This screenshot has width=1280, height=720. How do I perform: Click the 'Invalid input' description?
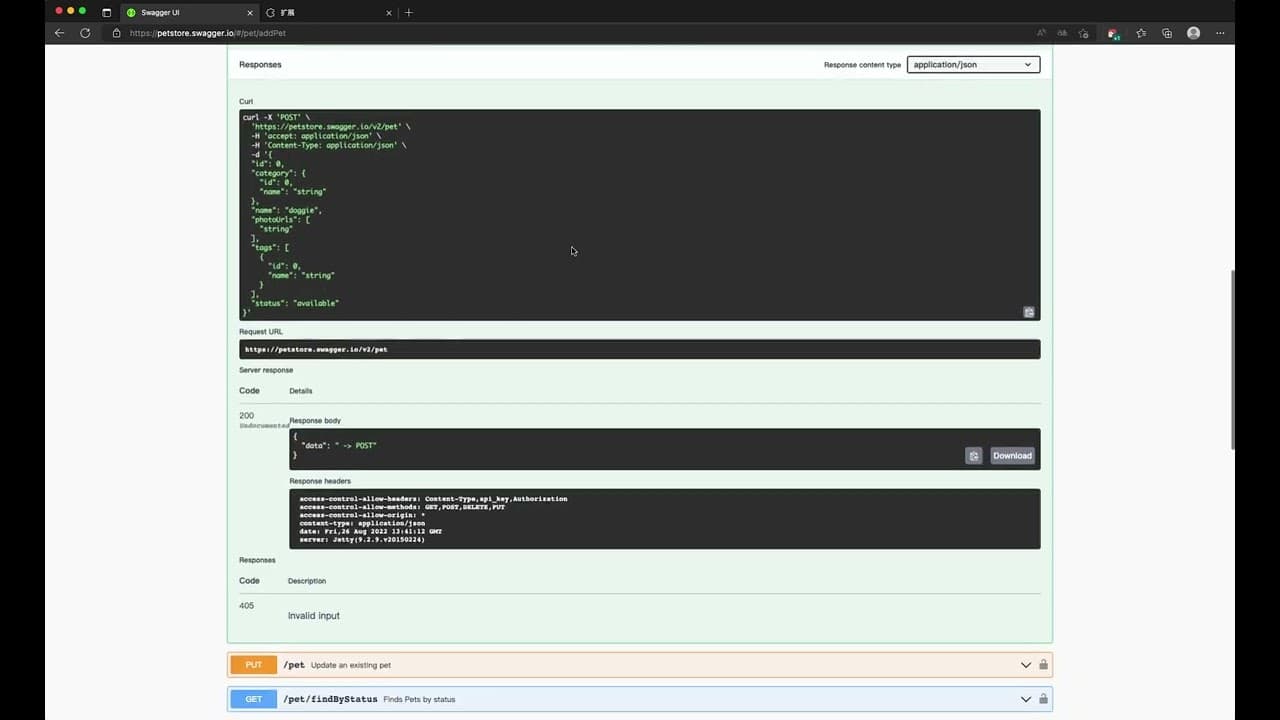pyautogui.click(x=314, y=616)
